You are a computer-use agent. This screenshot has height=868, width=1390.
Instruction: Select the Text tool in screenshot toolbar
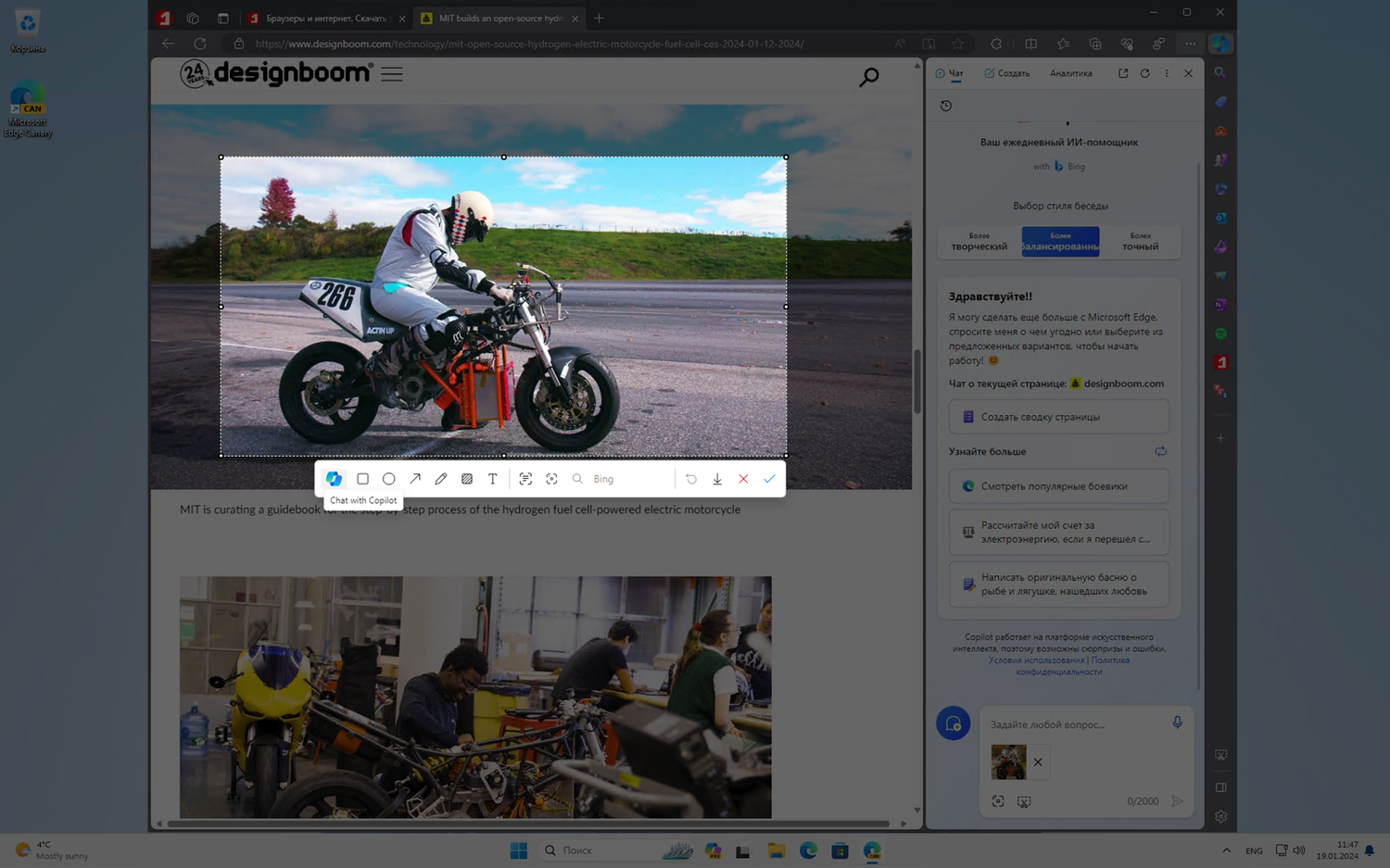point(493,479)
